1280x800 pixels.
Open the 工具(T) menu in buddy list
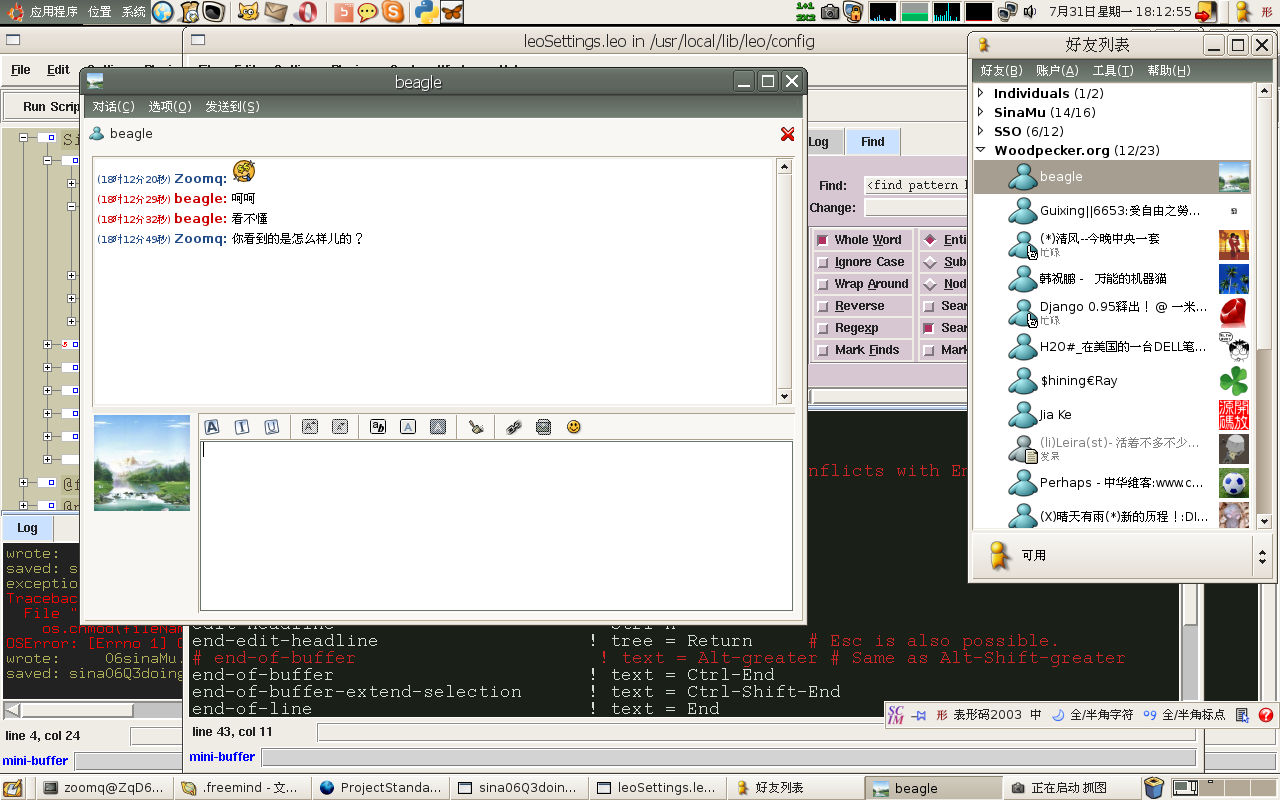click(x=1112, y=70)
